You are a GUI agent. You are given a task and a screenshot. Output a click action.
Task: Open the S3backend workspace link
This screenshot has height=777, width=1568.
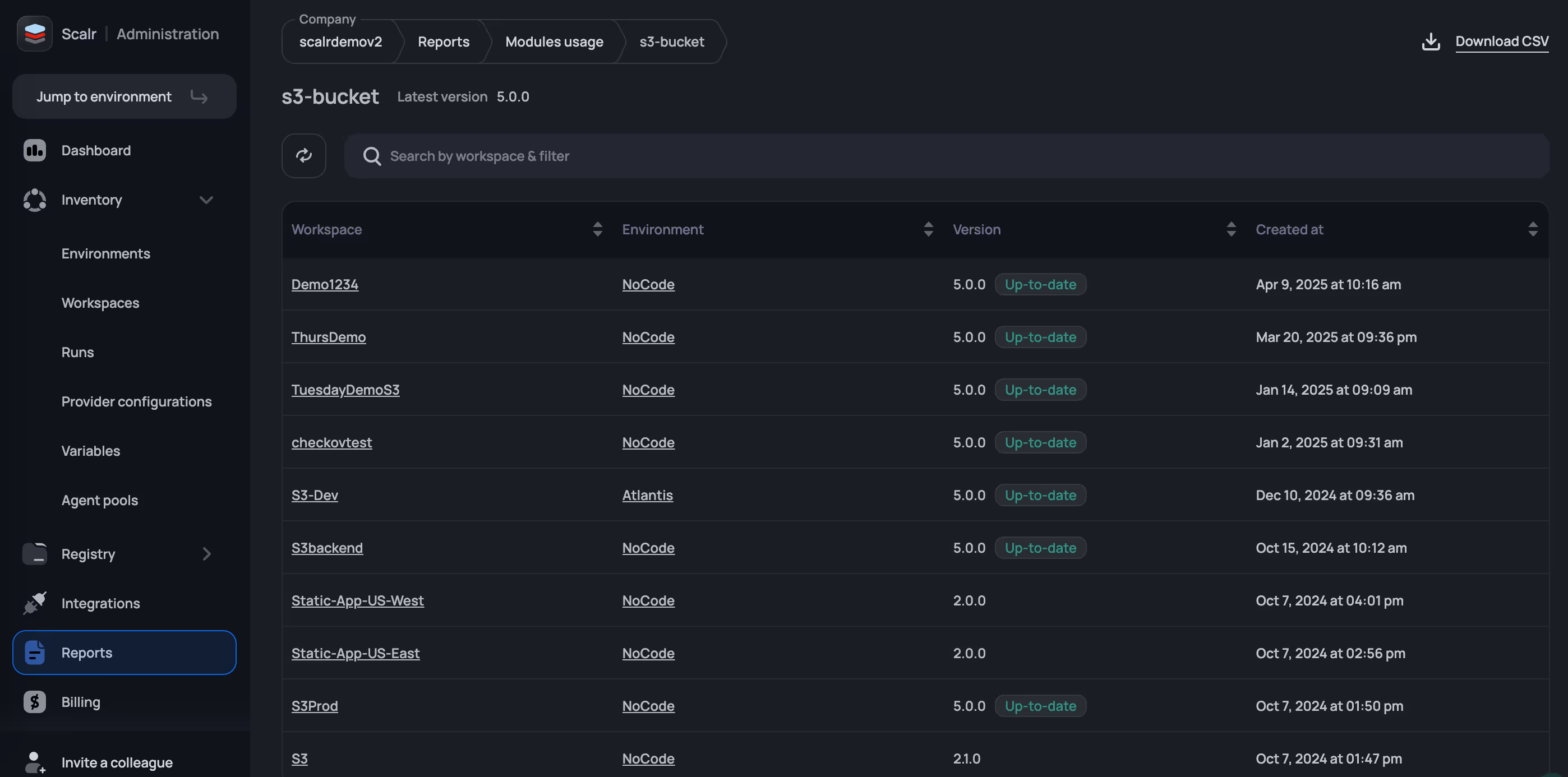click(327, 548)
